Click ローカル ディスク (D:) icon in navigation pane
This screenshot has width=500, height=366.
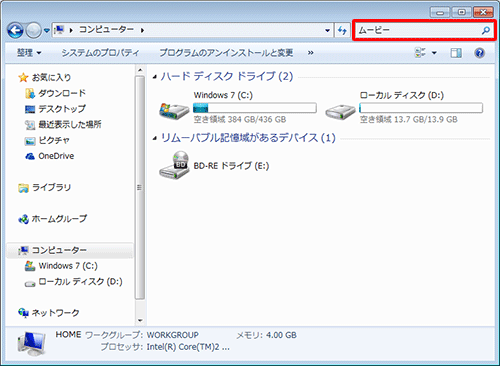tap(30, 283)
